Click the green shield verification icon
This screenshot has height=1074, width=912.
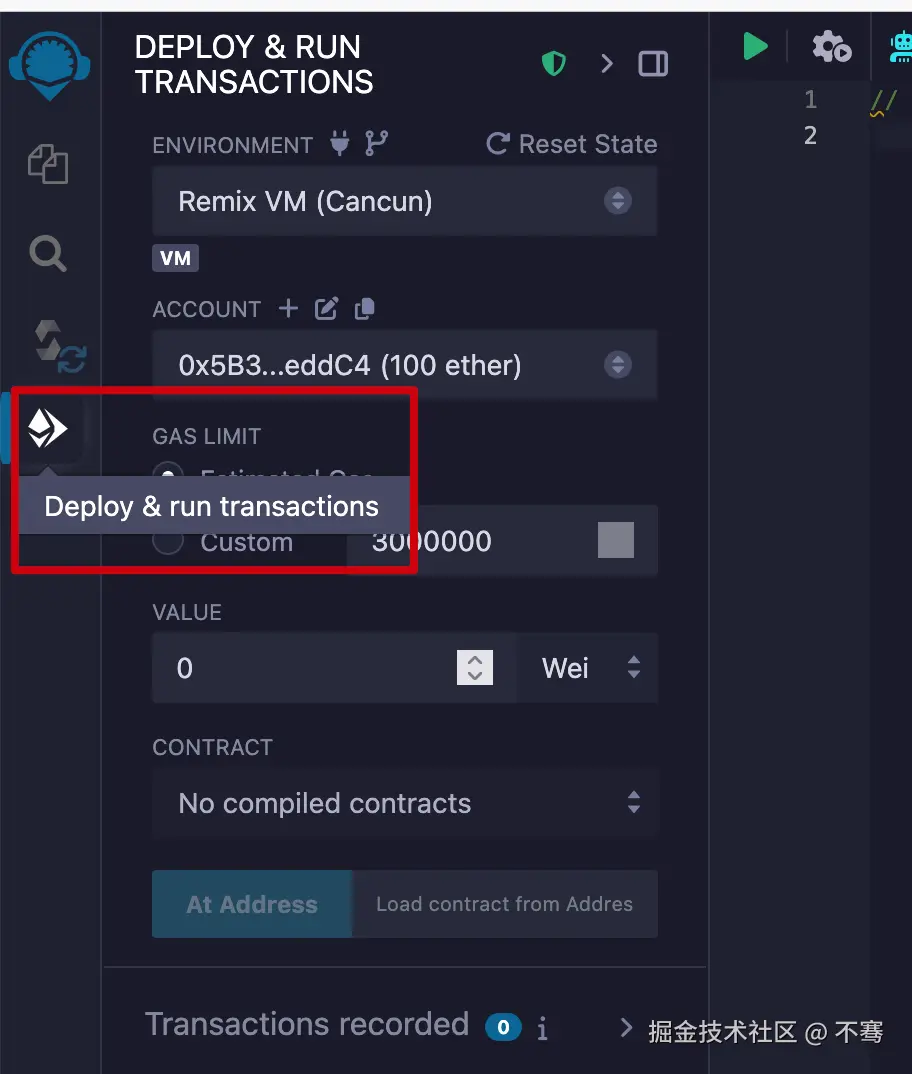point(554,64)
